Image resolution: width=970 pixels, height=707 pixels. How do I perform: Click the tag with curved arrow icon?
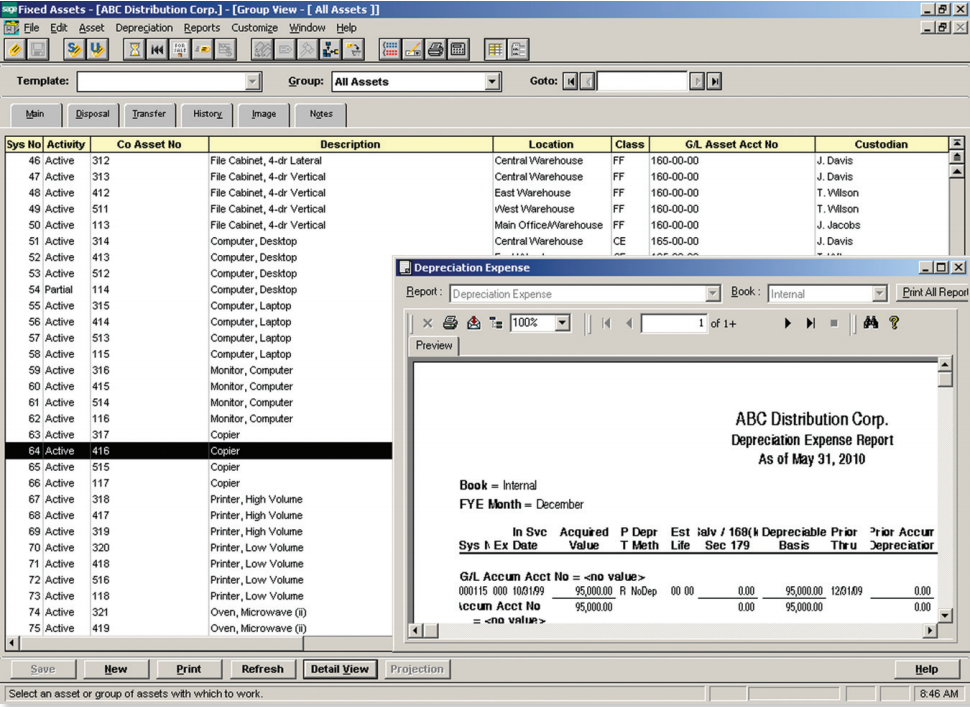click(353, 49)
